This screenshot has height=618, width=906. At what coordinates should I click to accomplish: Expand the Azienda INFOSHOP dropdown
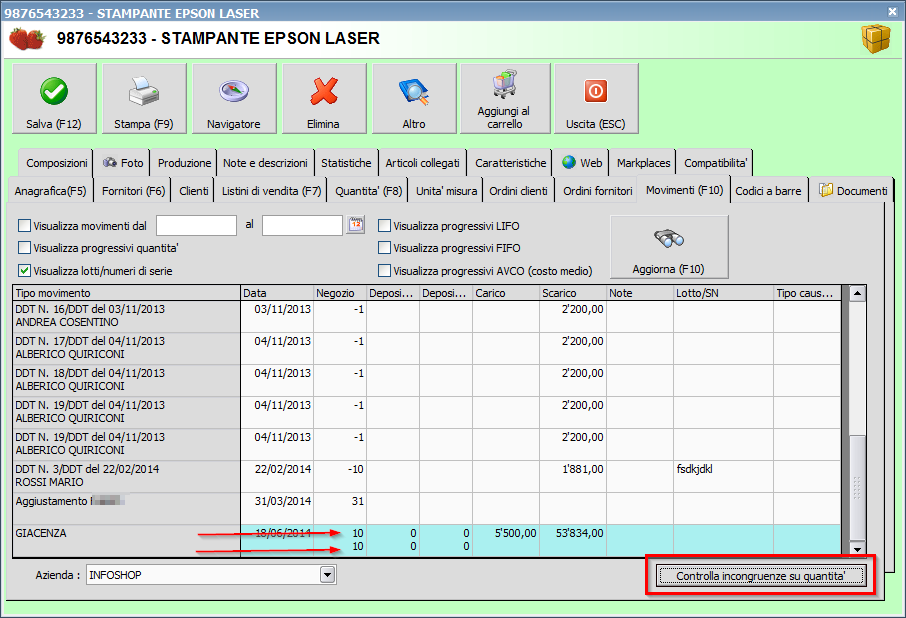pyautogui.click(x=328, y=575)
